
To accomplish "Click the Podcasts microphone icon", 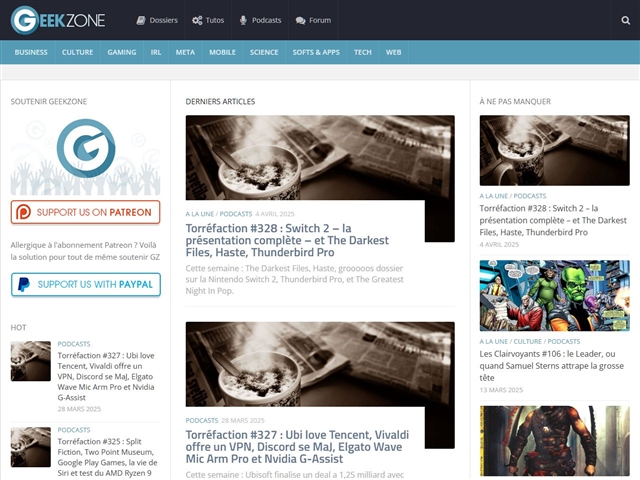I will click(x=243, y=20).
